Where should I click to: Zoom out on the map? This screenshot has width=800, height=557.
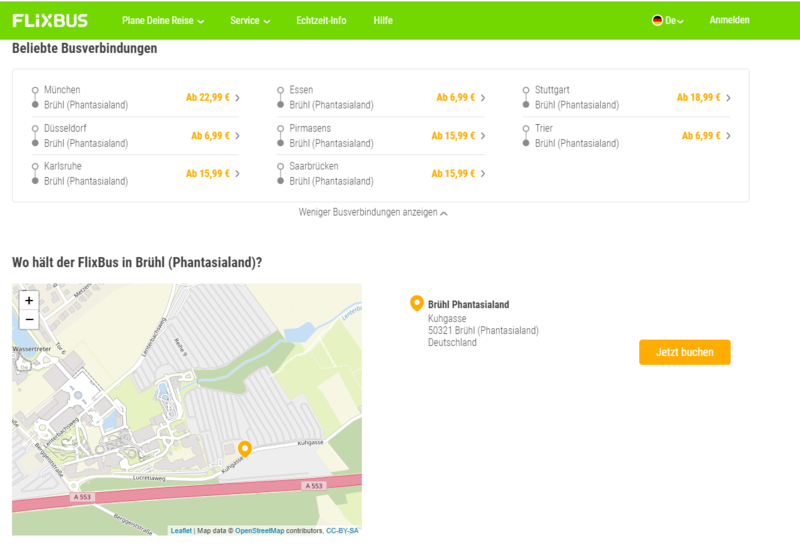29,320
